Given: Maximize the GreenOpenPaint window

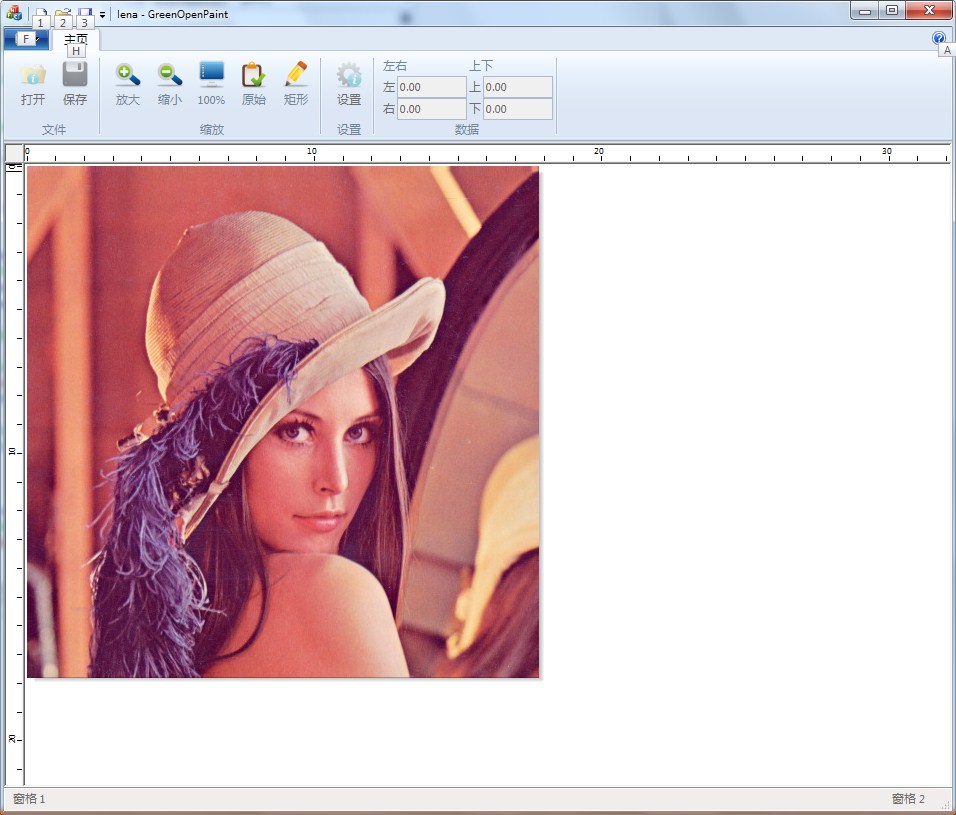Looking at the screenshot, I should [x=891, y=11].
